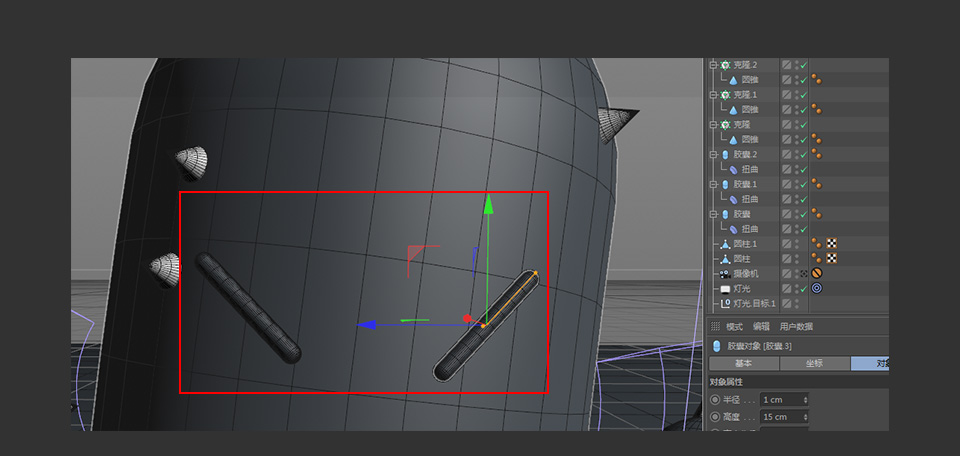Toggle the green enable checkmark on 胶囊.1
960x456 pixels.
(804, 184)
